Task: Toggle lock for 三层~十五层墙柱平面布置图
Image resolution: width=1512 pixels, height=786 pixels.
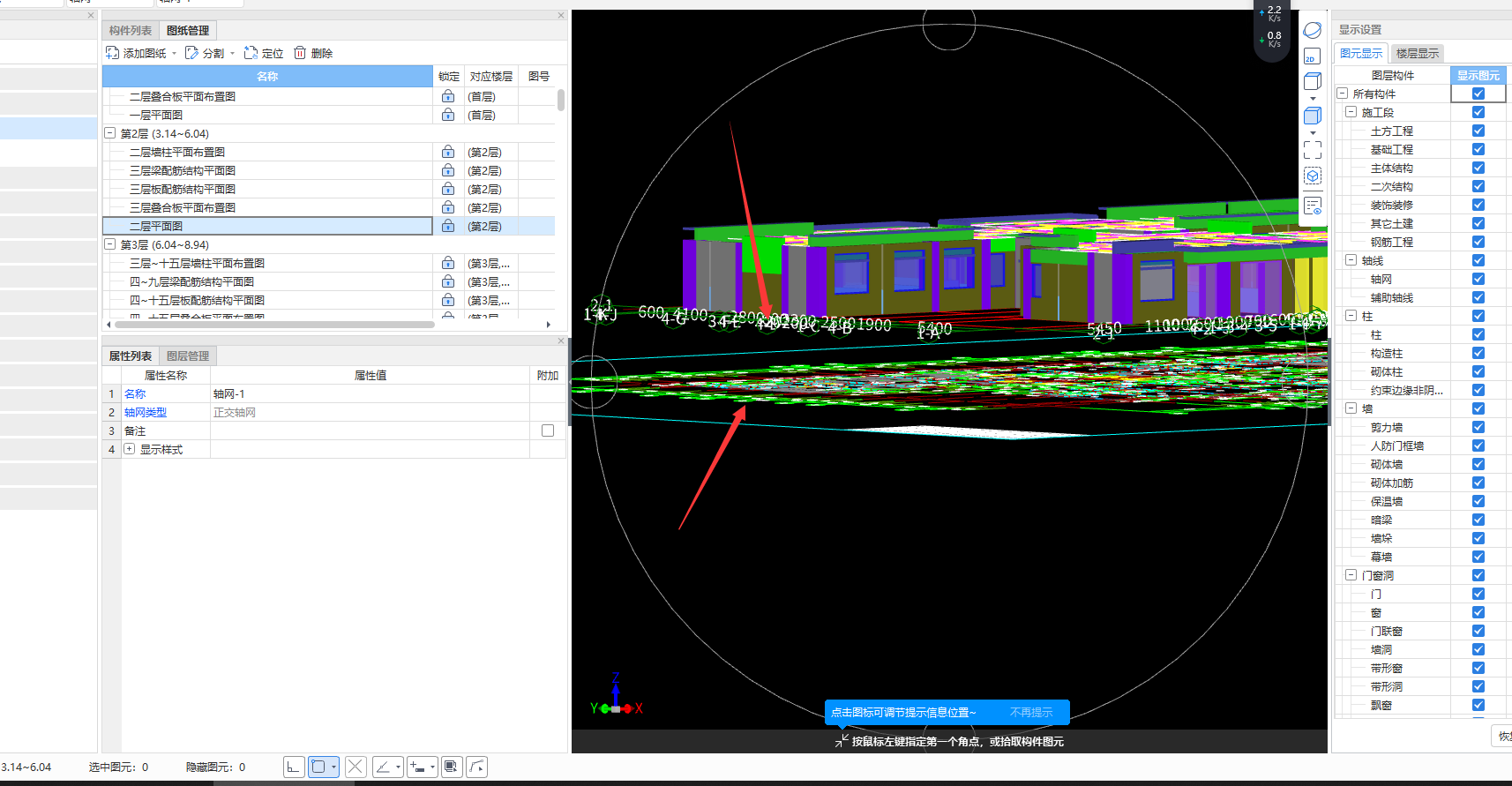Action: 448,263
